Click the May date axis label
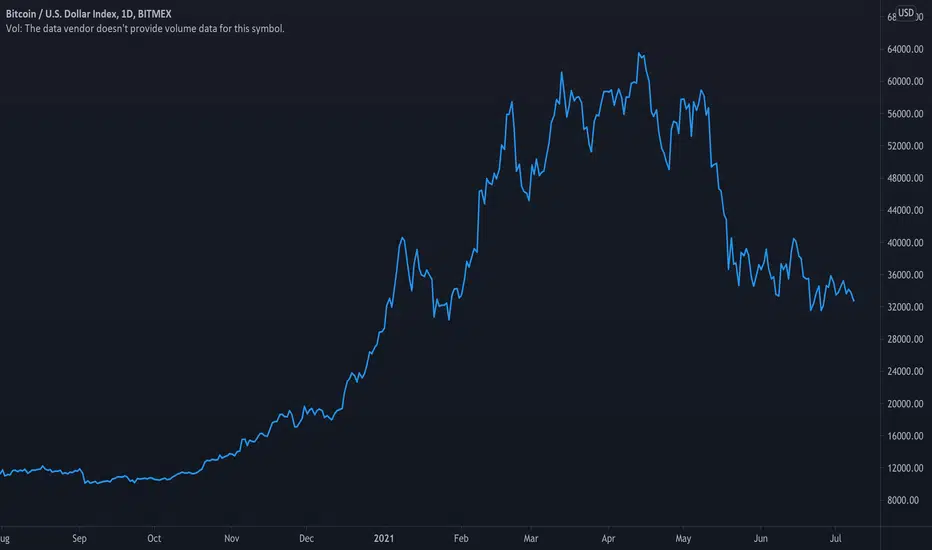932x550 pixels. tap(683, 538)
